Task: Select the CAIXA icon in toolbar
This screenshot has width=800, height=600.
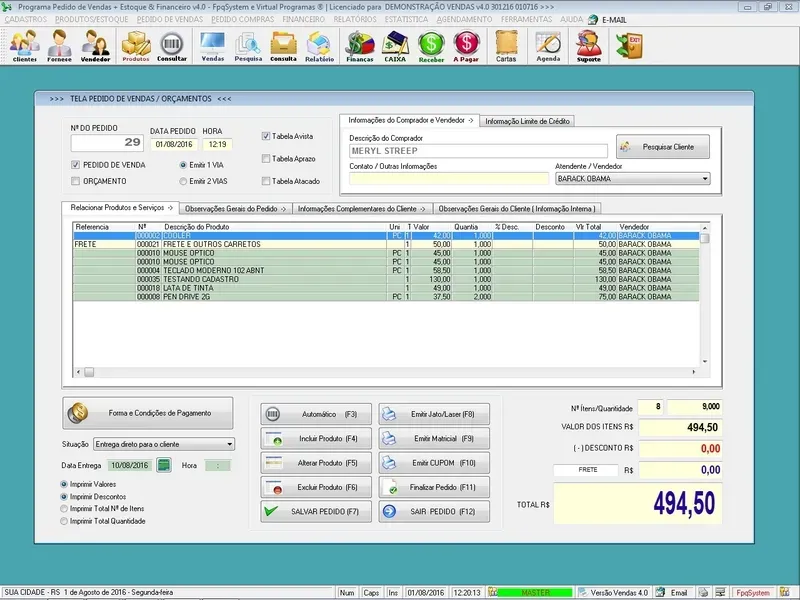Action: pos(395,45)
